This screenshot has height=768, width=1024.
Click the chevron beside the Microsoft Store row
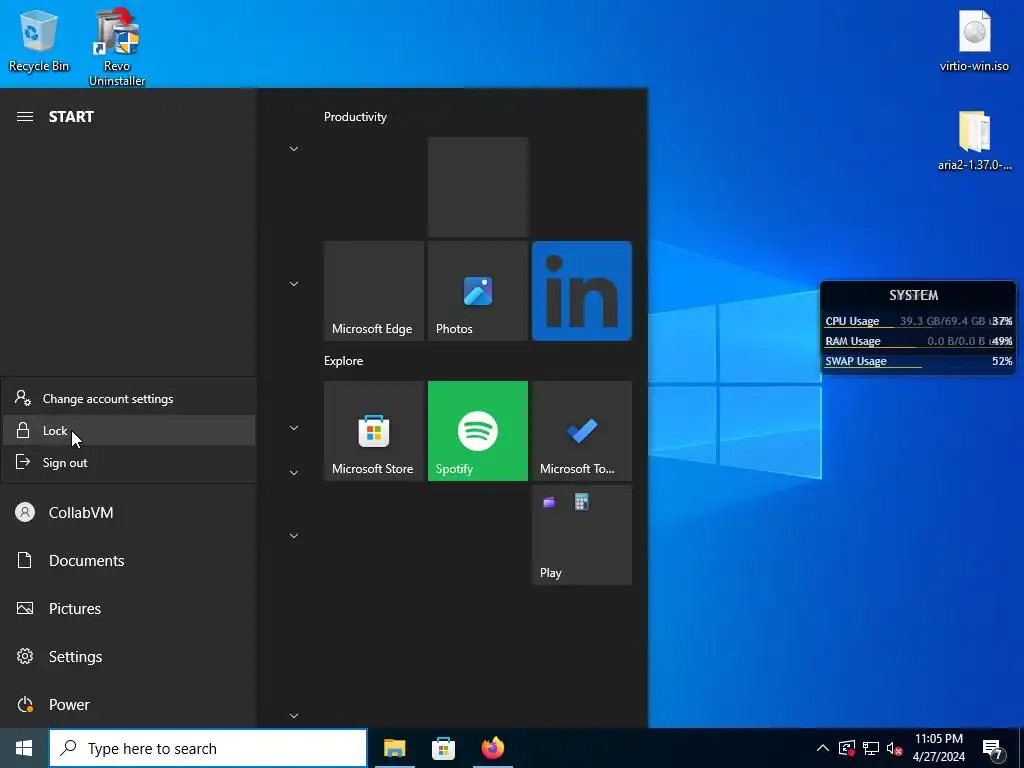[294, 428]
